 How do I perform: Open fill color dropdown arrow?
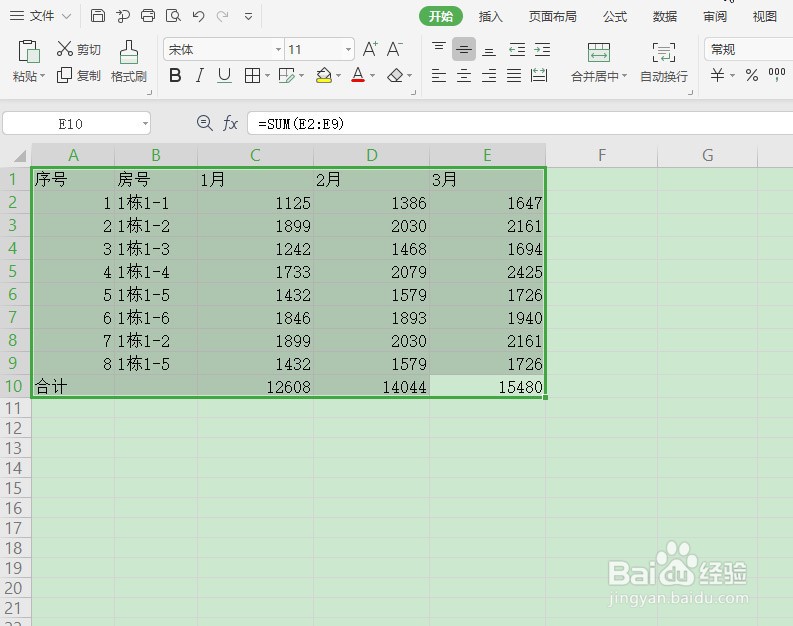coord(338,76)
